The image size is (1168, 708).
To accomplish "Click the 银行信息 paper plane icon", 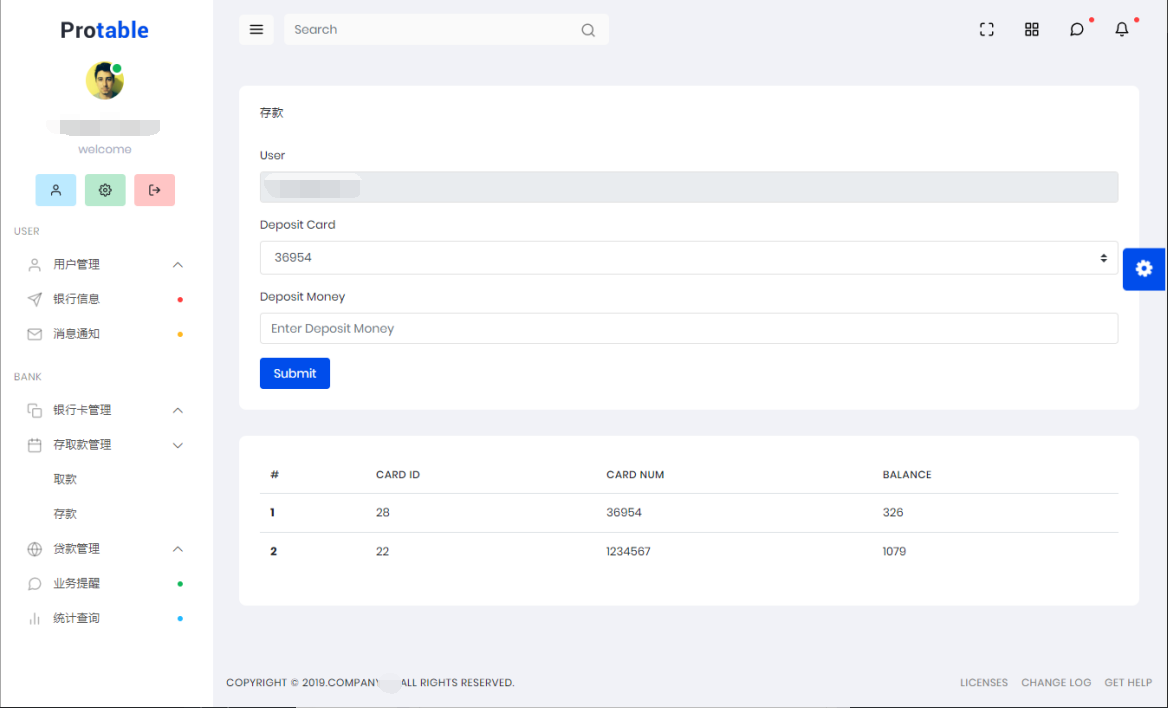I will point(34,299).
